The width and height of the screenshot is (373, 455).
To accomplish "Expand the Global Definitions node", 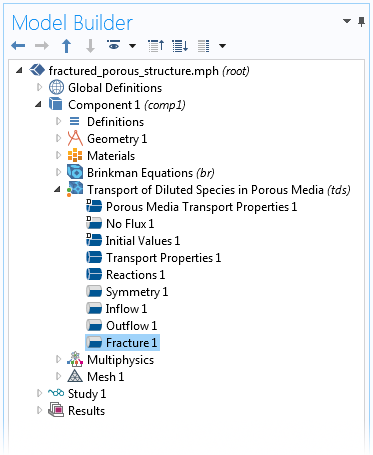I will click(39, 87).
